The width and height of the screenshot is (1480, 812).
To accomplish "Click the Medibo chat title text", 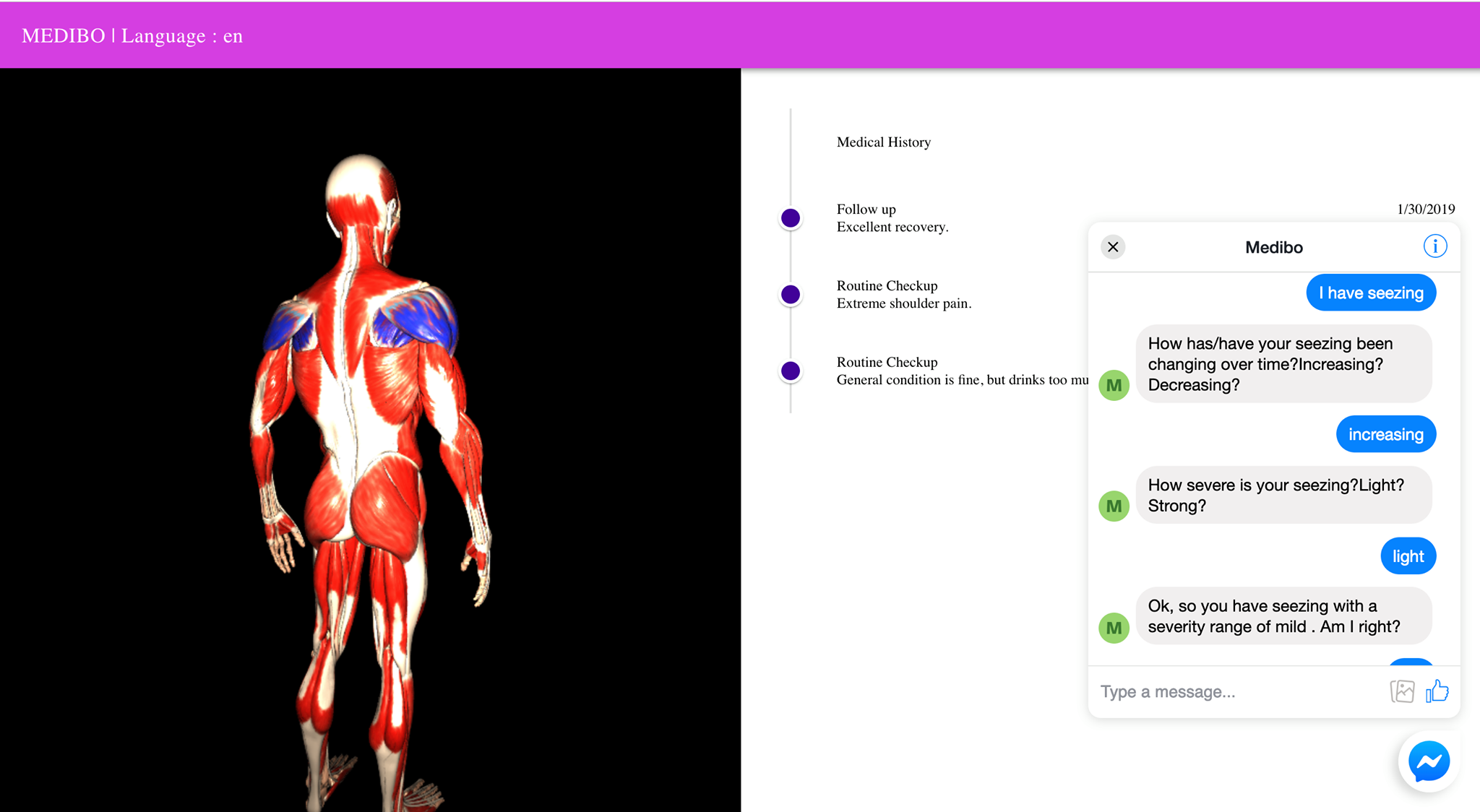I will click(x=1273, y=248).
